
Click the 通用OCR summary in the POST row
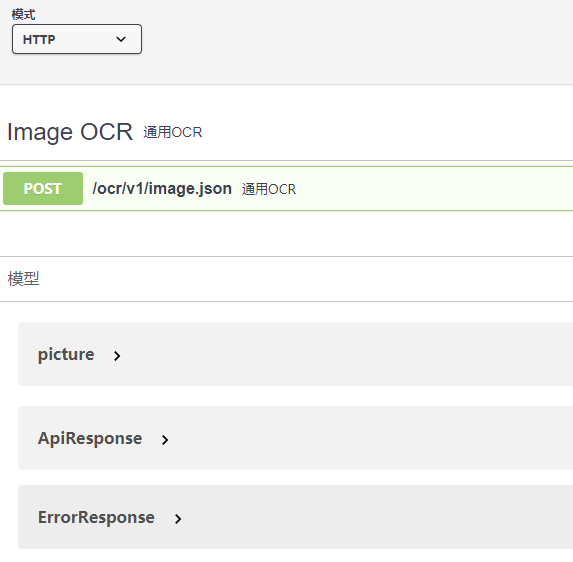269,189
